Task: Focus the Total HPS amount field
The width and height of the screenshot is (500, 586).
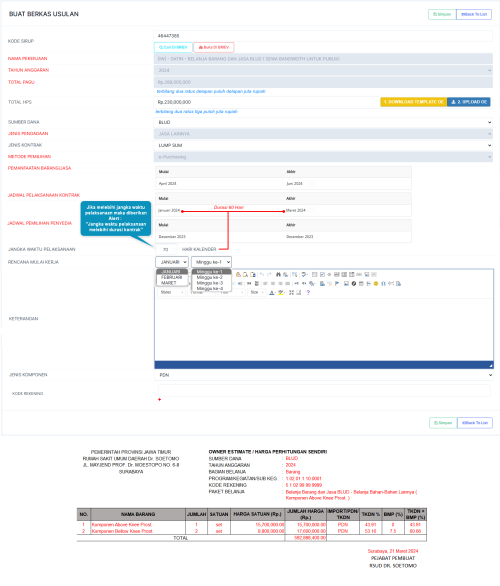Action: tap(266, 102)
